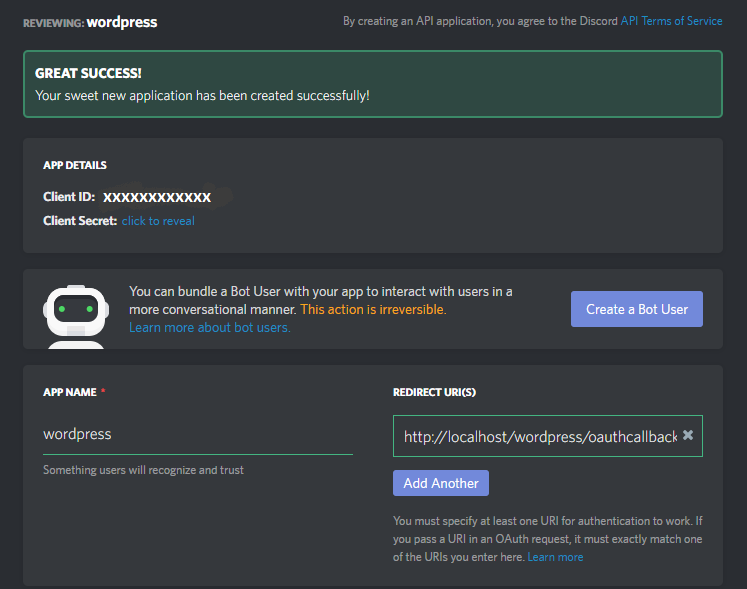This screenshot has height=589, width=747.
Task: Click the Add Another button
Action: coord(441,483)
